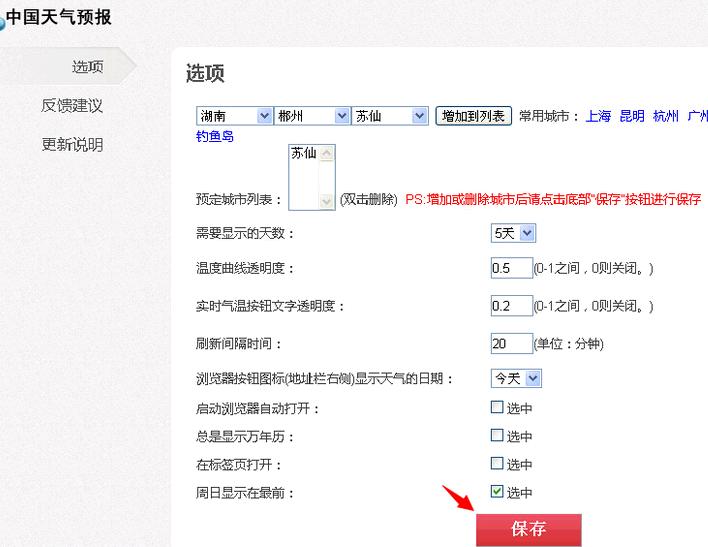Select 上海 from common cities
Viewport: 708px width, 547px height.
(598, 116)
